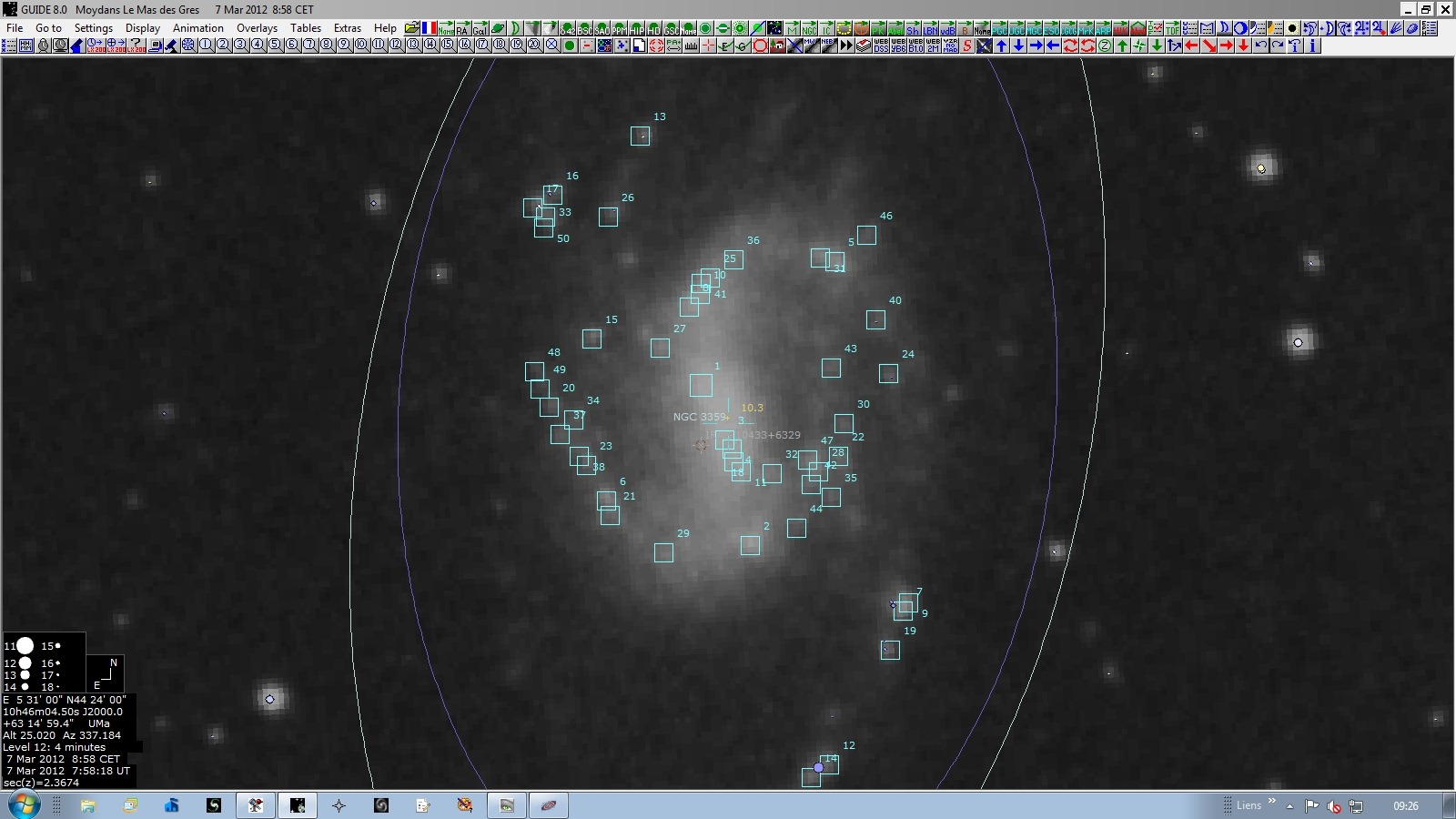Click the square marker labeled 29

[663, 552]
